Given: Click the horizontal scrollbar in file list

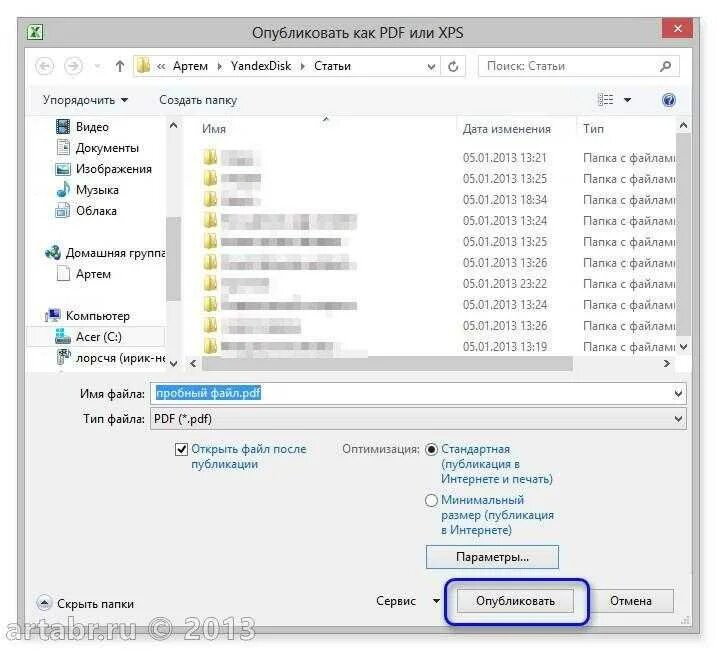Looking at the screenshot, I should point(387,364).
